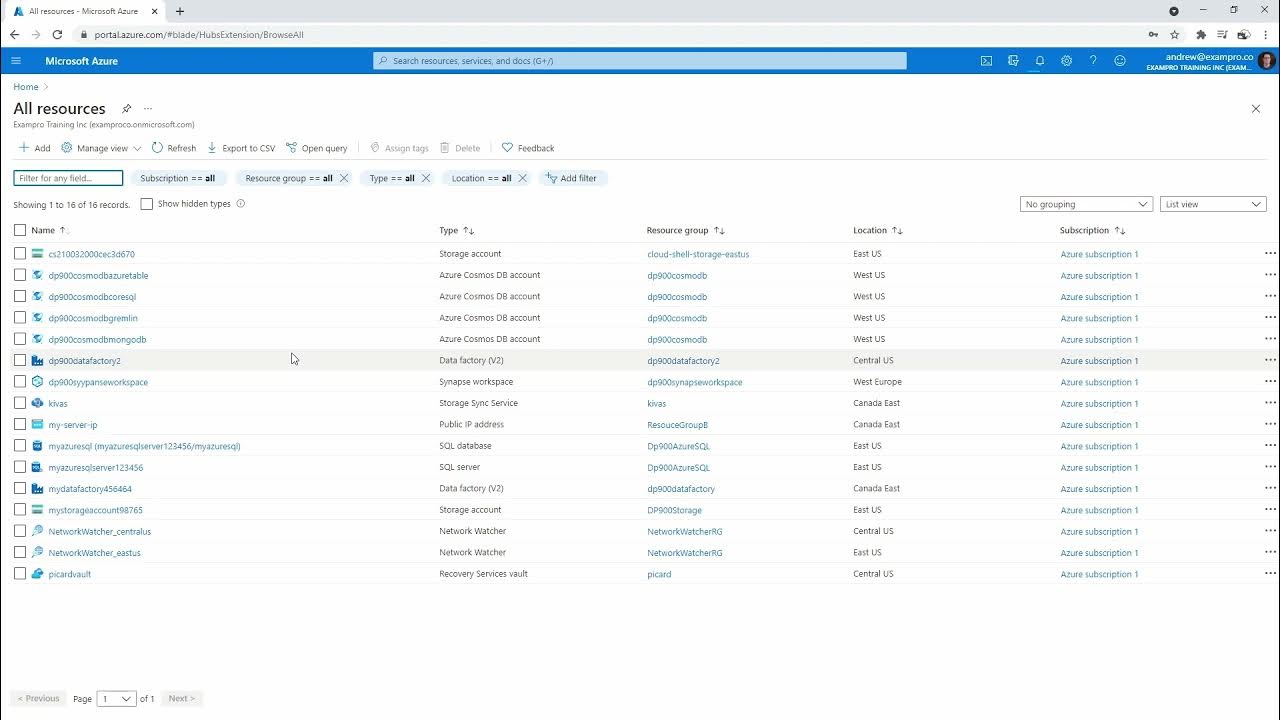This screenshot has width=1280, height=720.
Task: Open the NetworkWatcher_centralus resource
Action: (100, 532)
